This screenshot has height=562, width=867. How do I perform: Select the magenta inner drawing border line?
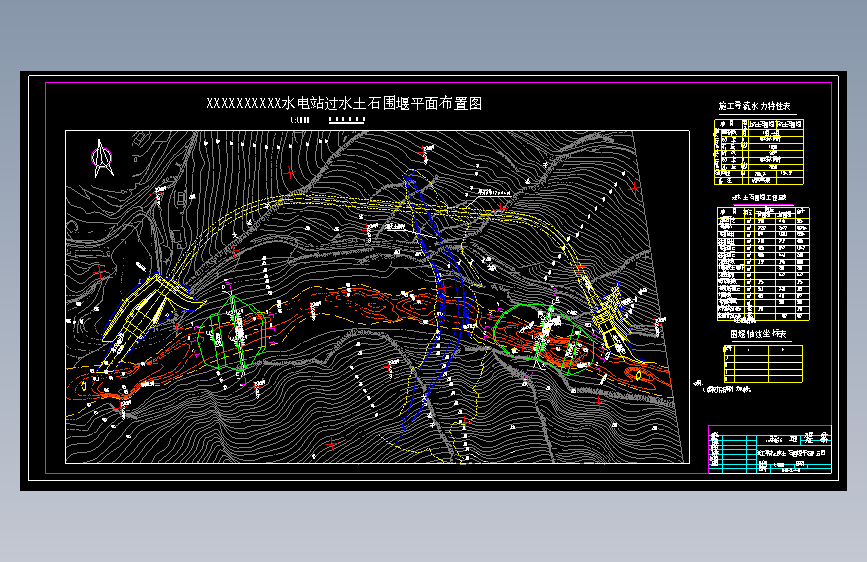point(438,82)
